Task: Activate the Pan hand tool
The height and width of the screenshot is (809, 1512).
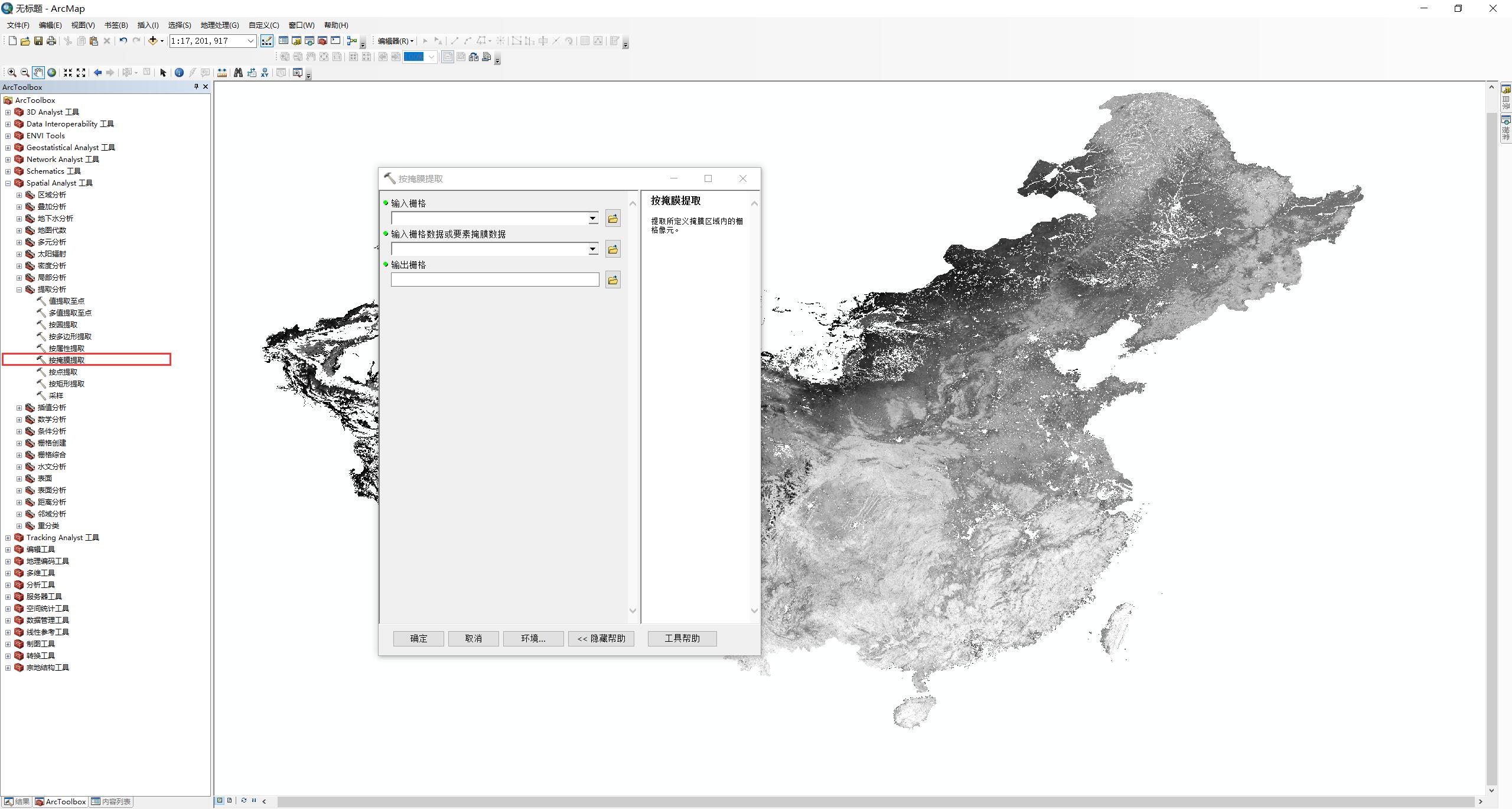Action: pos(38,73)
